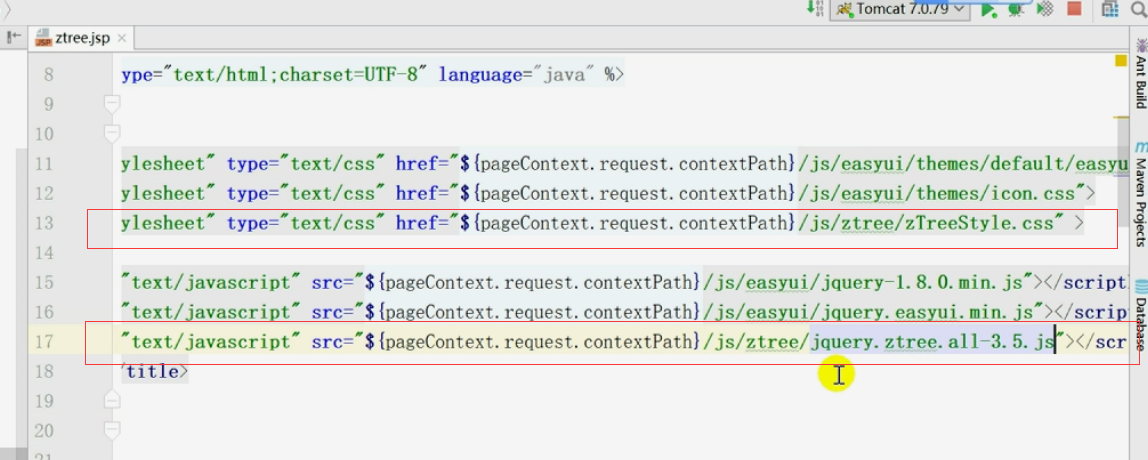This screenshot has height=460, width=1148.
Task: Run the Tomcat configuration with green play
Action: [x=988, y=9]
